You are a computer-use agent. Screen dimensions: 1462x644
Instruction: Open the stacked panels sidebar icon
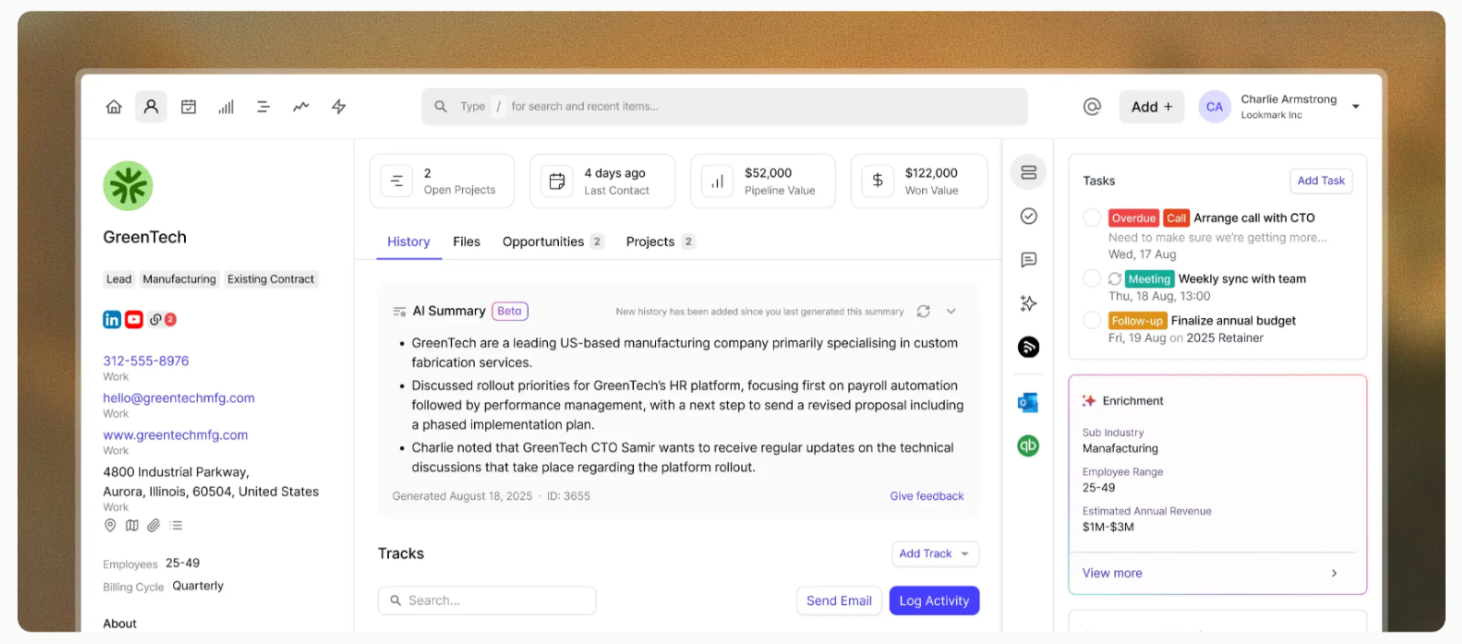click(x=1028, y=172)
